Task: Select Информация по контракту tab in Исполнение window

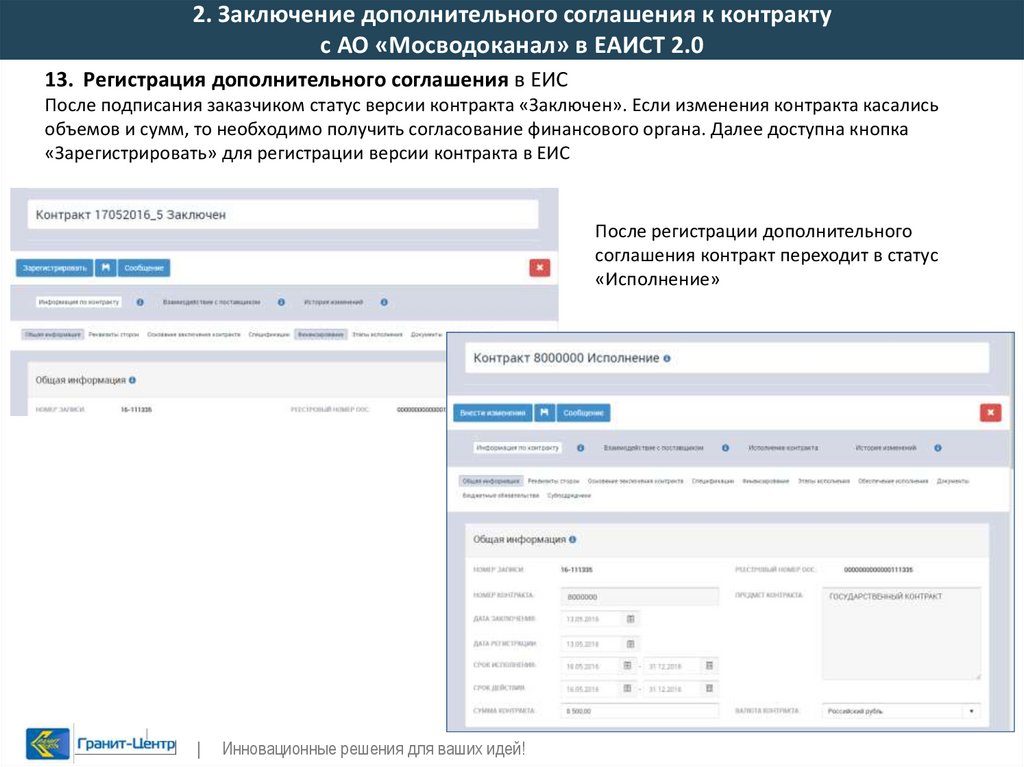Action: point(517,448)
